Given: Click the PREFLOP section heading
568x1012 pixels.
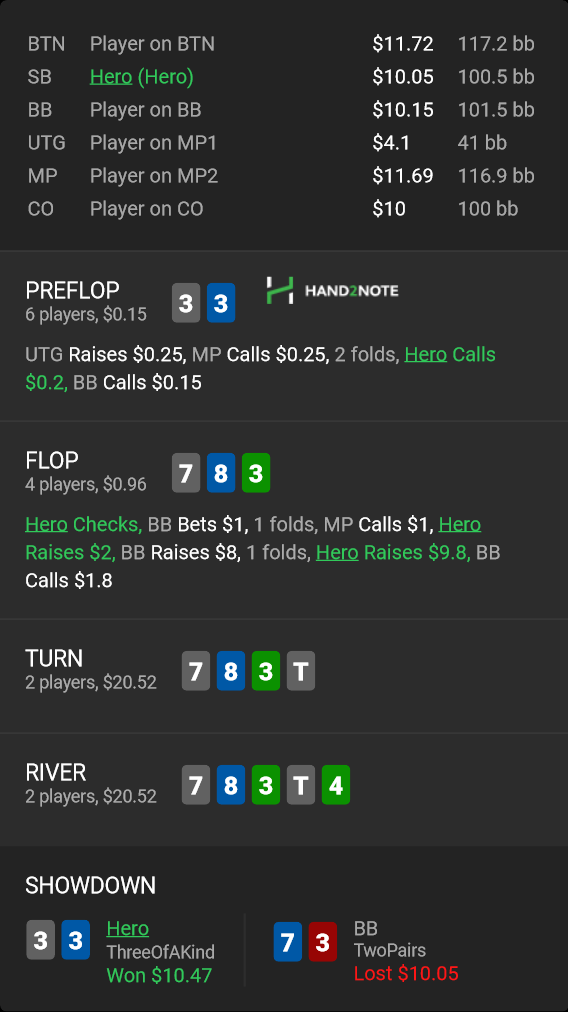Looking at the screenshot, I should 72,290.
